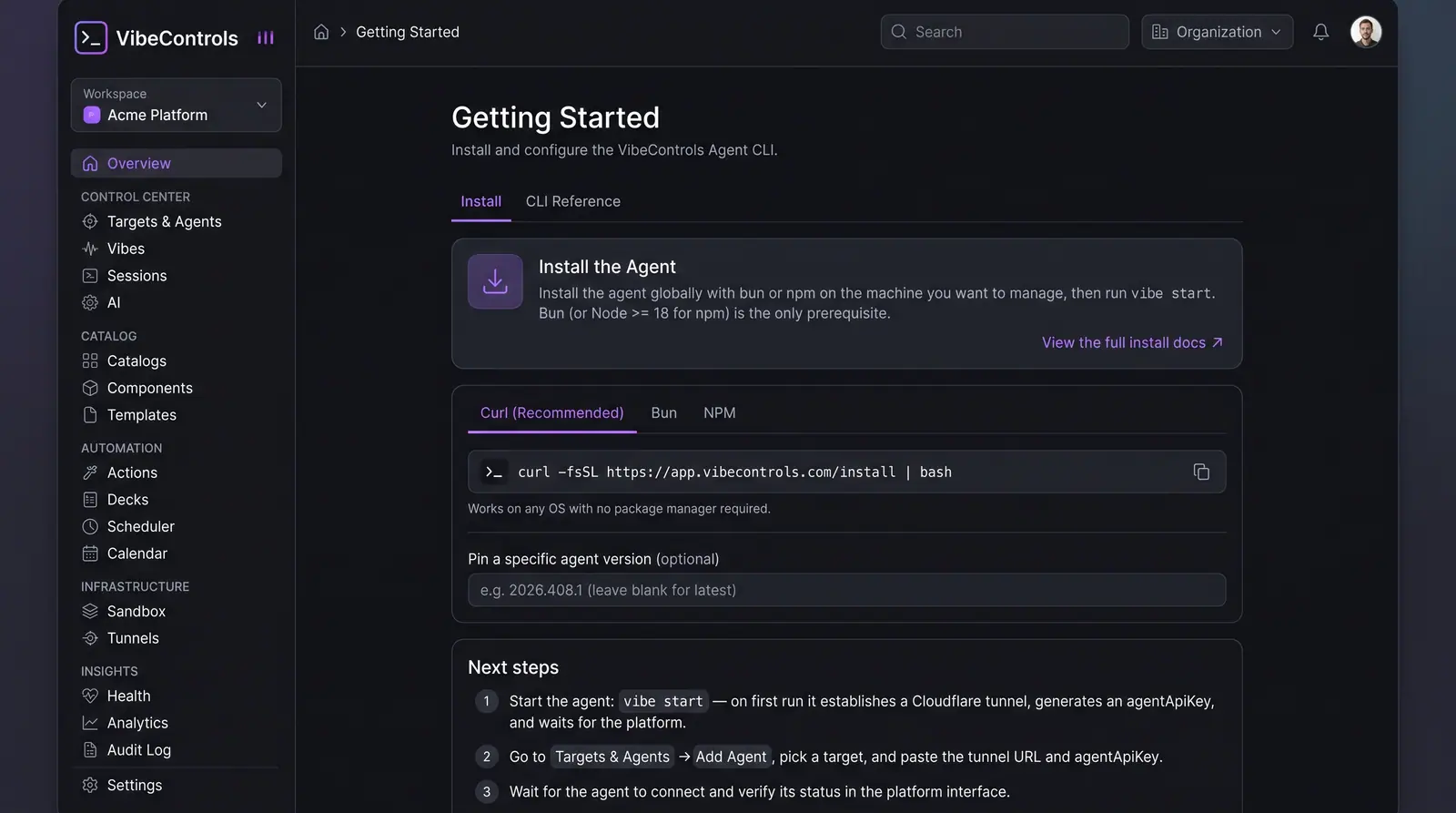Viewport: 1456px width, 813px height.
Task: Click the search magnifier icon
Action: tap(899, 32)
